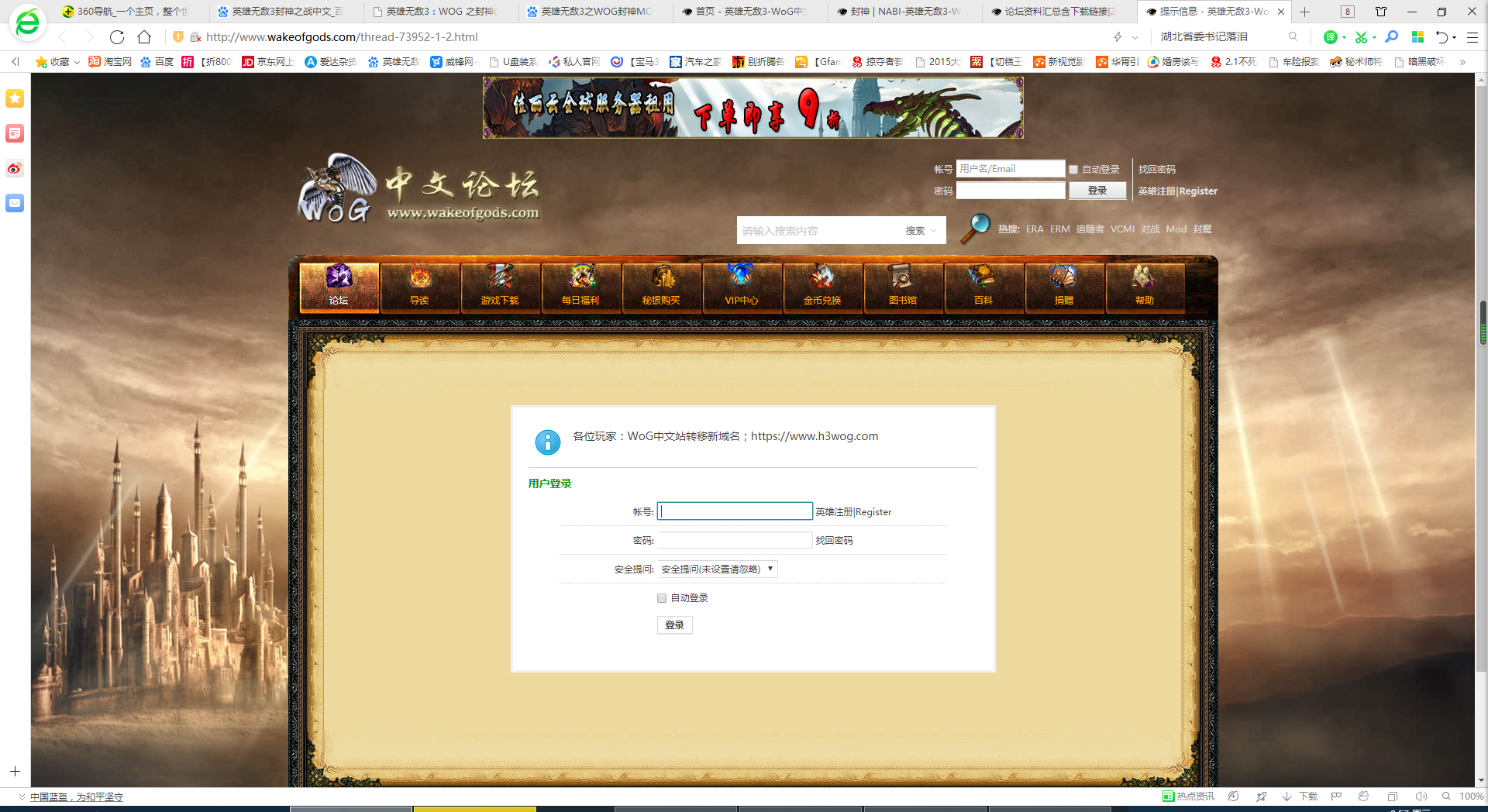Click the collapse favorites bar arrow icon

coord(15,61)
